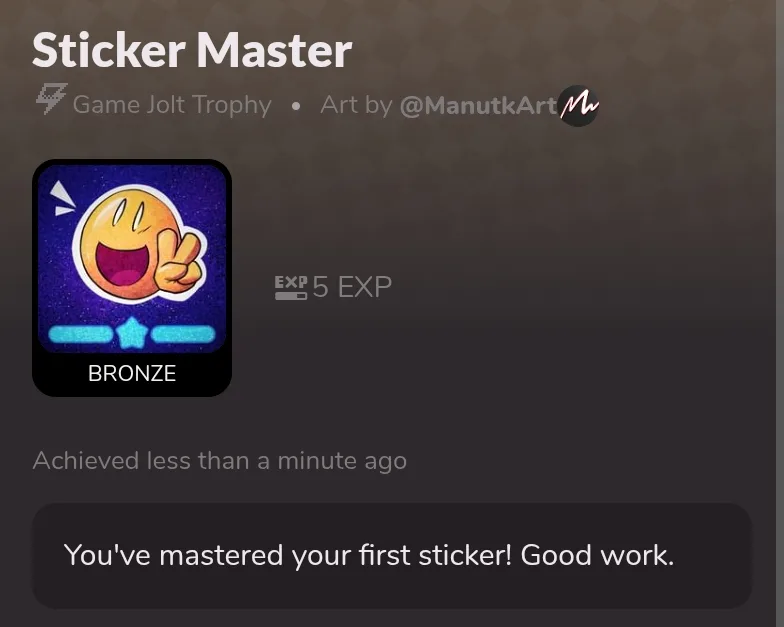Viewport: 784px width, 627px height.
Task: Click the Game Jolt lightning bolt icon
Action: point(52,100)
